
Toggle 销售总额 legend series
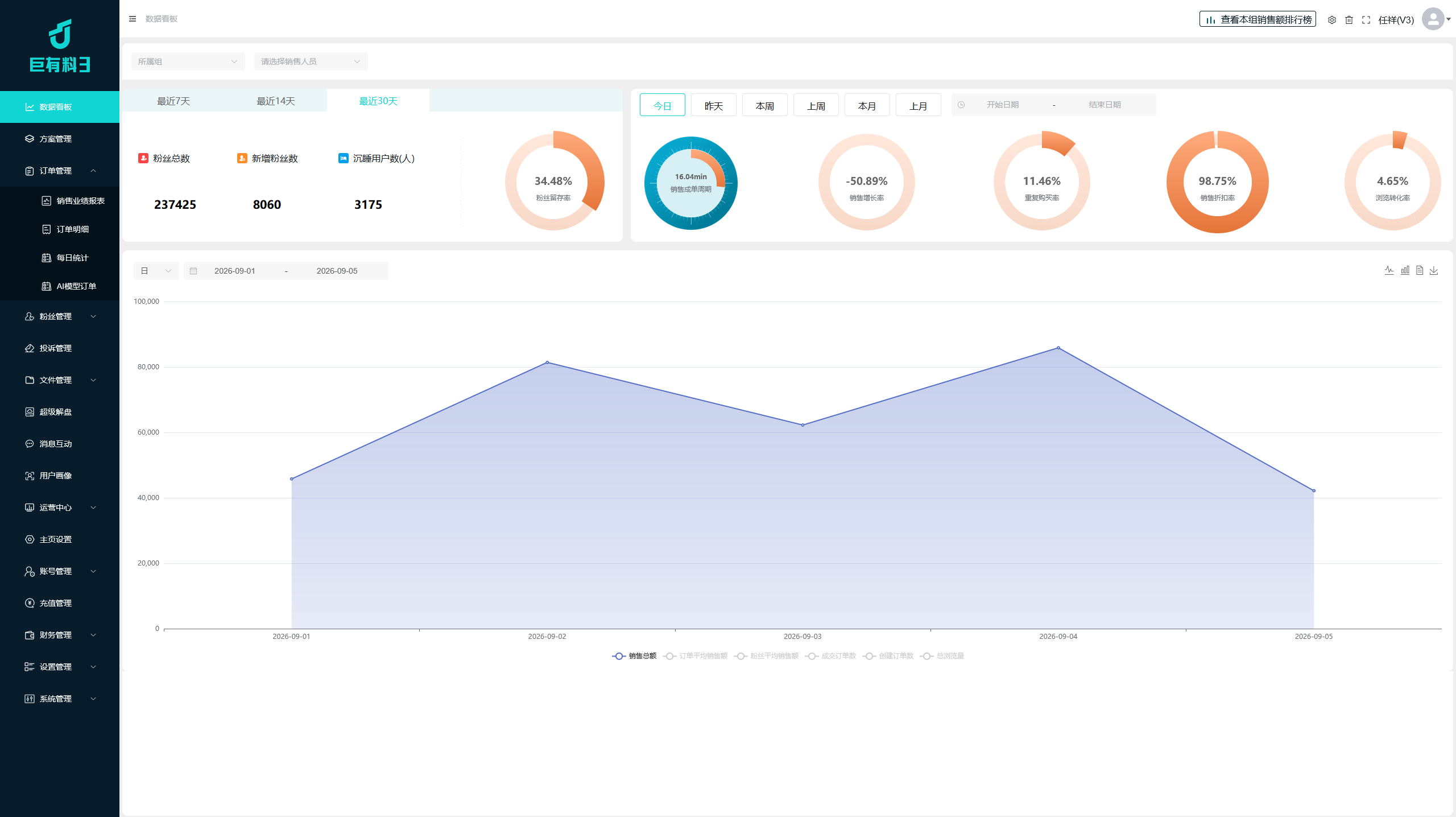click(634, 656)
